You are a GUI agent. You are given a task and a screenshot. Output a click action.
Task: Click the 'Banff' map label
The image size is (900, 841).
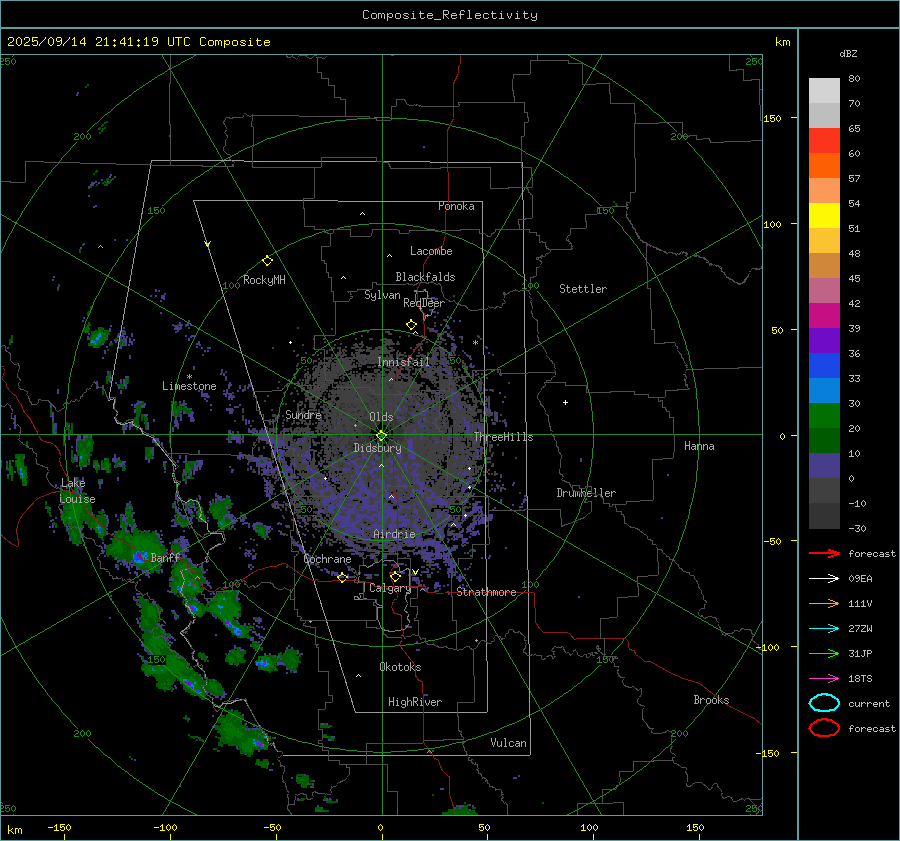(x=165, y=557)
